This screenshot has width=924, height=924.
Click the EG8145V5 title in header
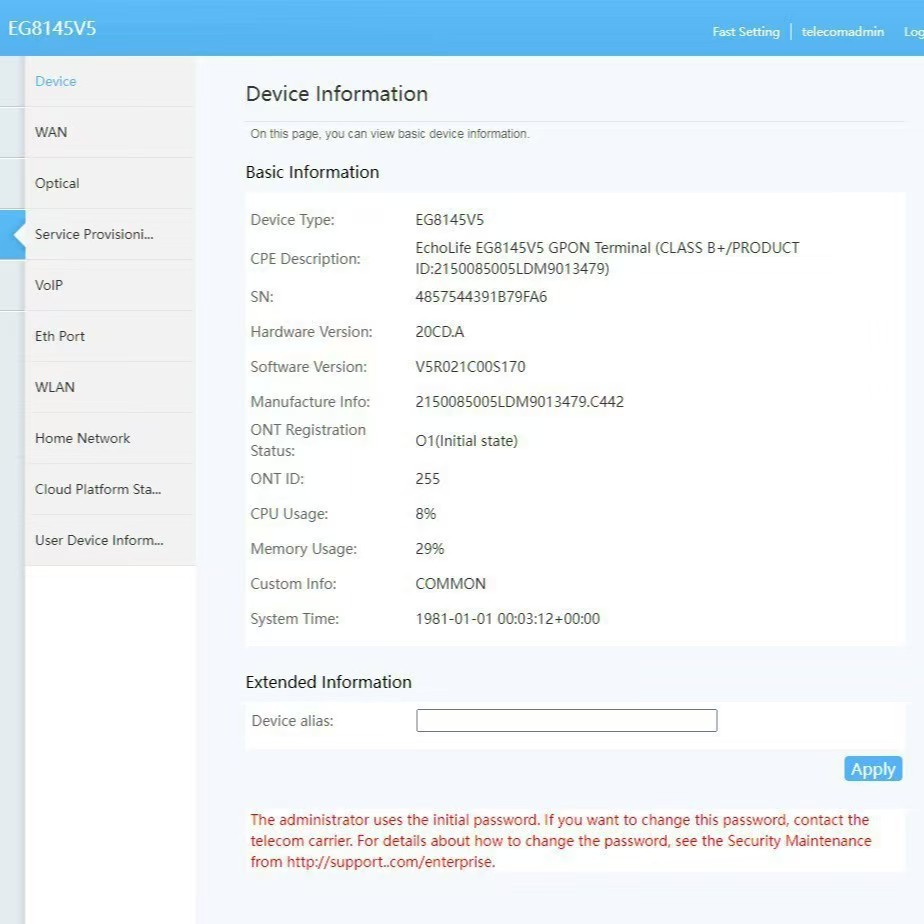(52, 28)
